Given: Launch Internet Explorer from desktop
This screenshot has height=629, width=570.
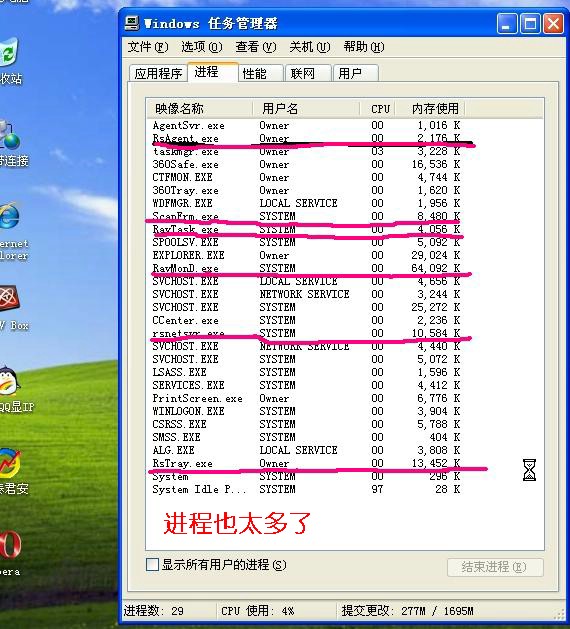Looking at the screenshot, I should 9,217.
